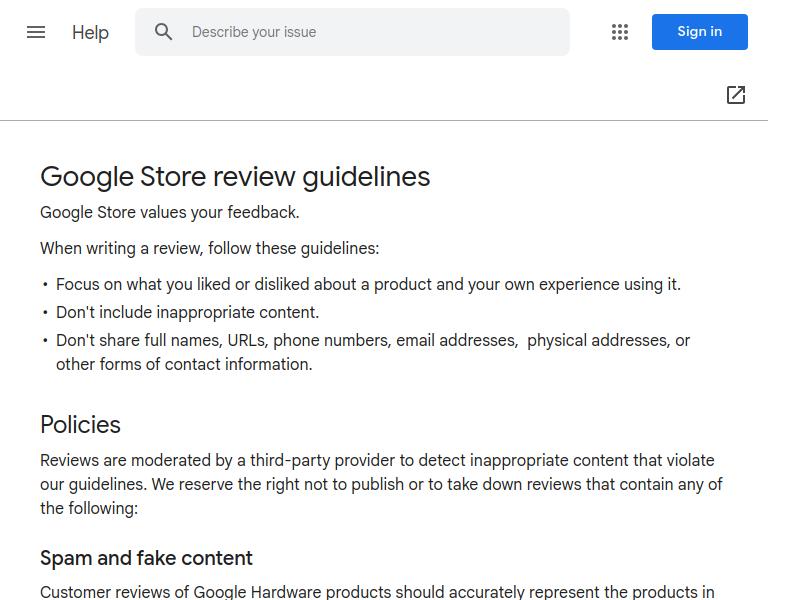Viewport: 800px width, 600px height.
Task: Click the Spam and fake content heading
Action: (x=146, y=558)
